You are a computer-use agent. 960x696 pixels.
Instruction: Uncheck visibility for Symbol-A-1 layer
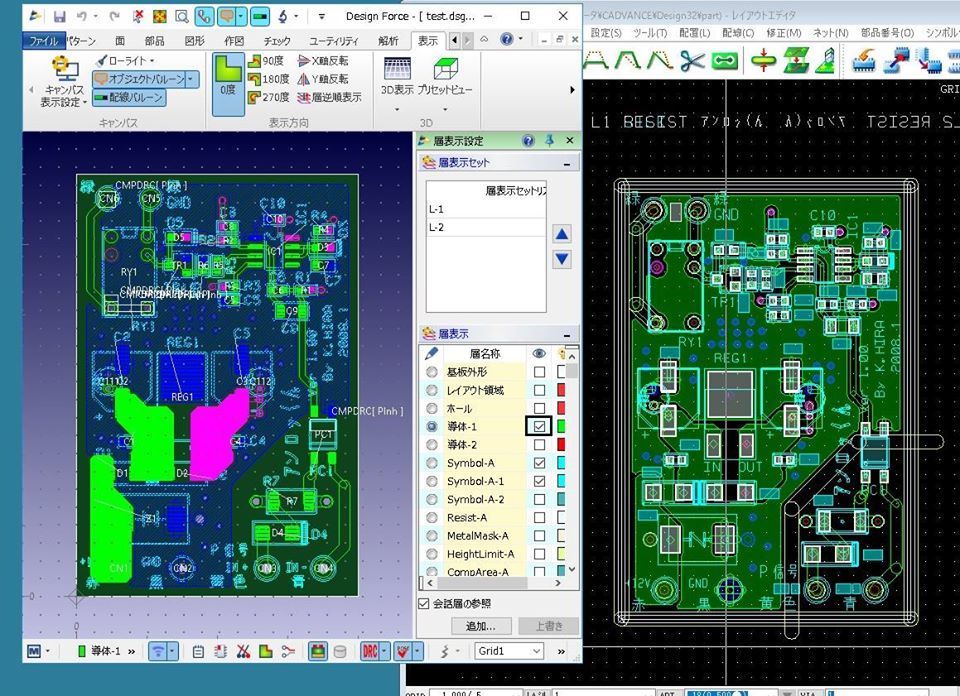pyautogui.click(x=539, y=481)
